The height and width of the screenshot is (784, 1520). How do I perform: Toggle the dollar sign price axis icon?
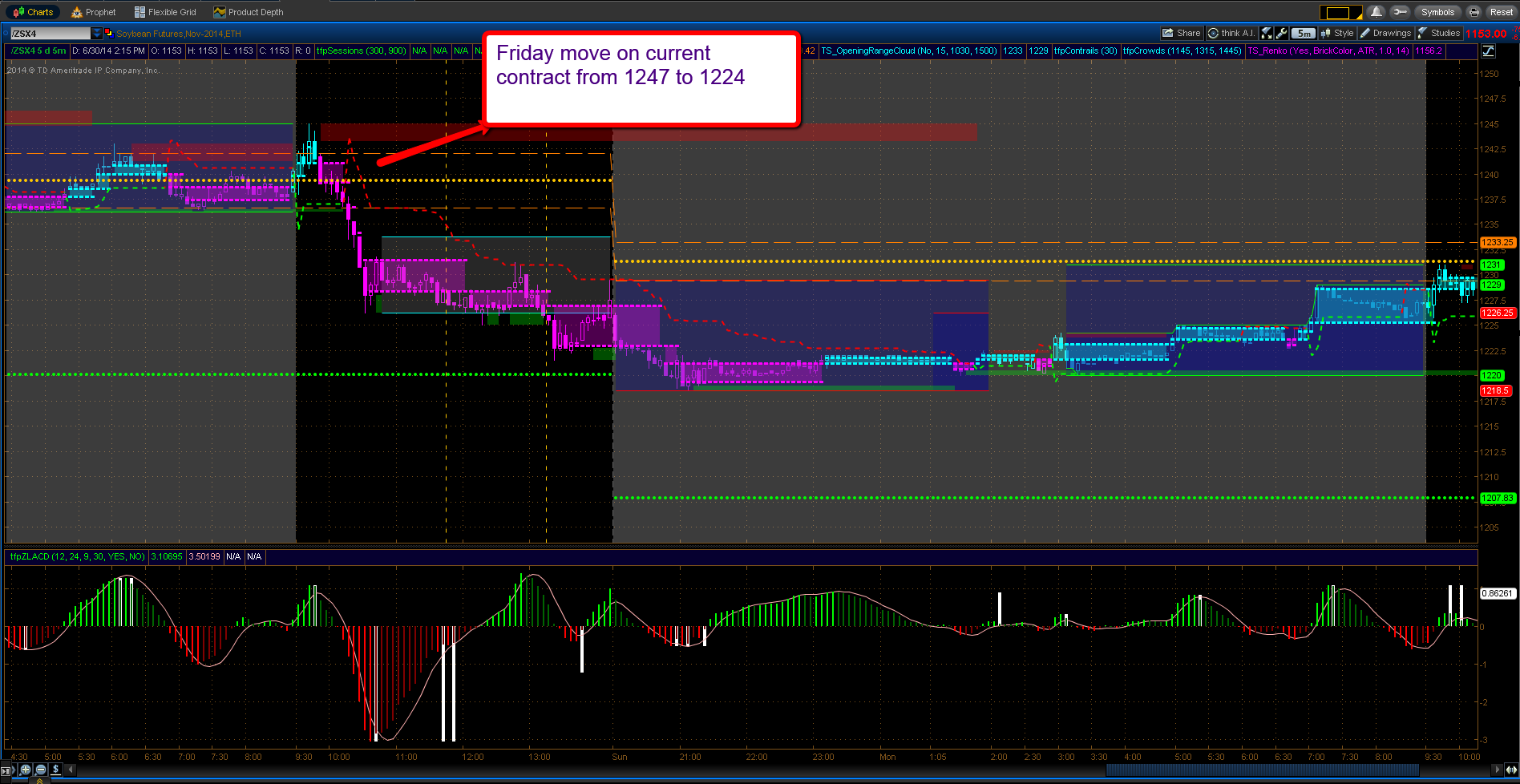pos(56,770)
